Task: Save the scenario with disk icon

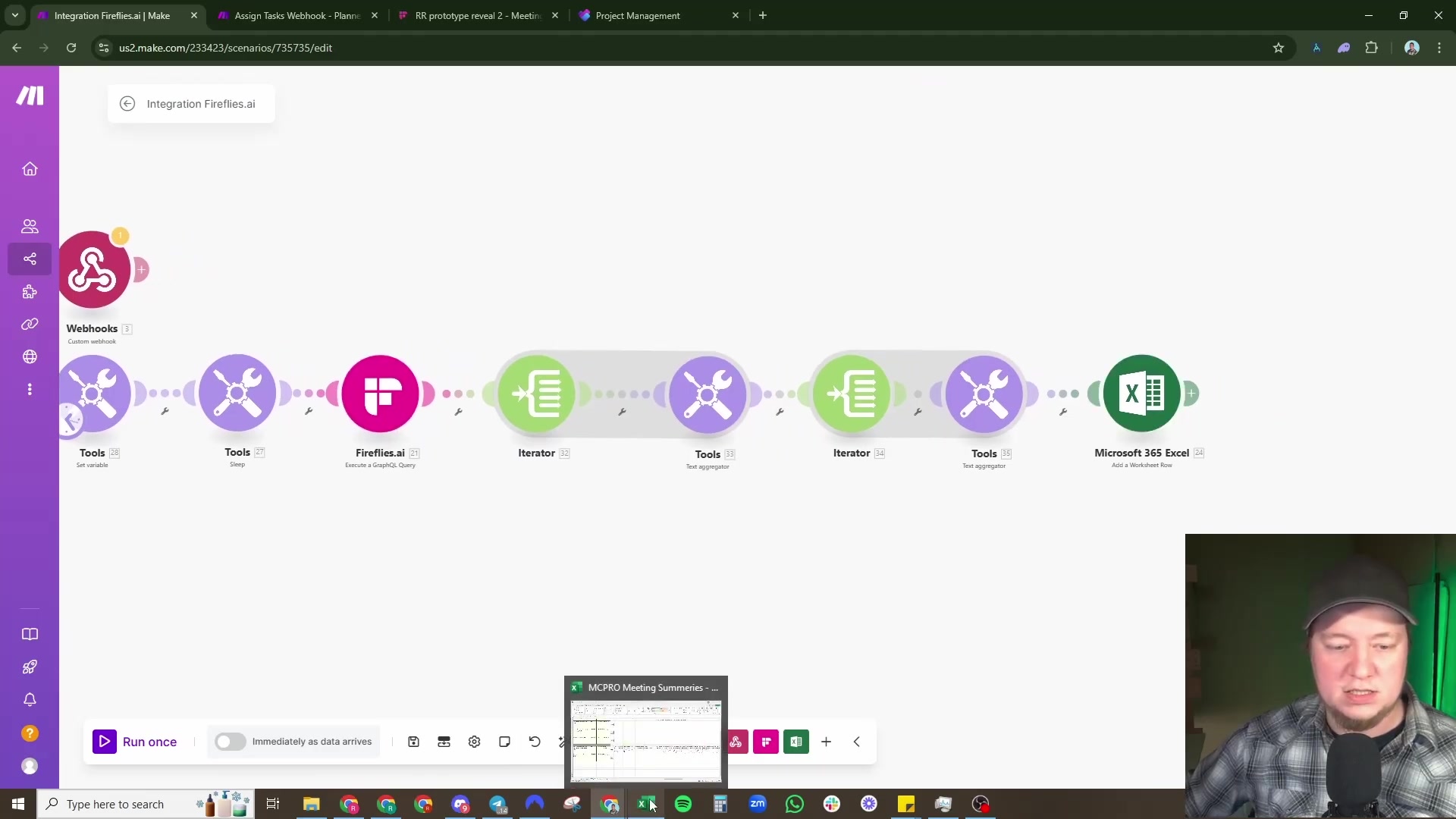Action: [x=413, y=742]
